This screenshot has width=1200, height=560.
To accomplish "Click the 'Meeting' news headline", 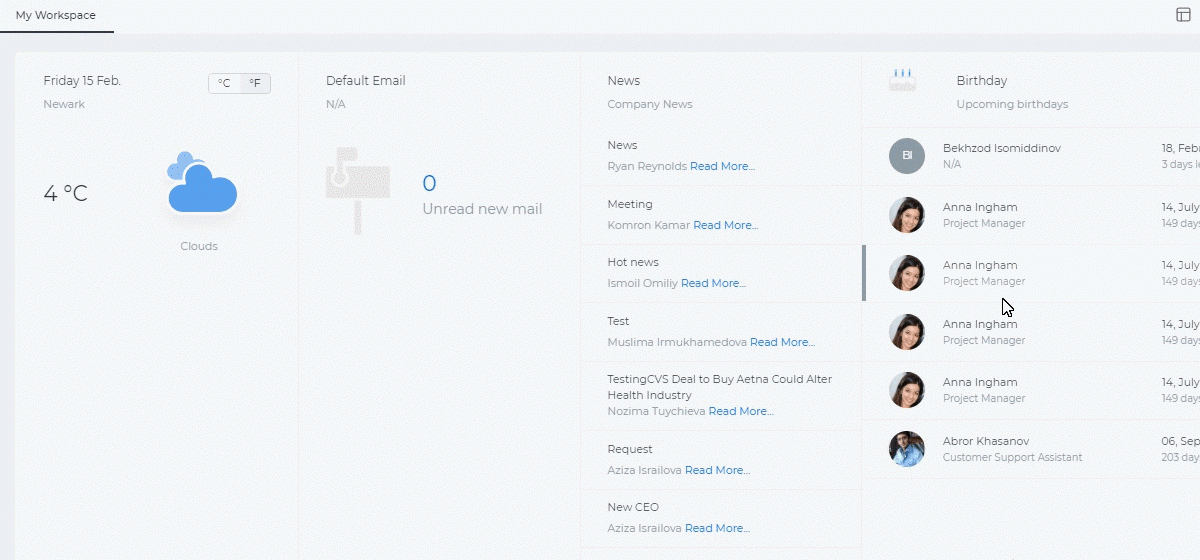I will click(x=630, y=204).
